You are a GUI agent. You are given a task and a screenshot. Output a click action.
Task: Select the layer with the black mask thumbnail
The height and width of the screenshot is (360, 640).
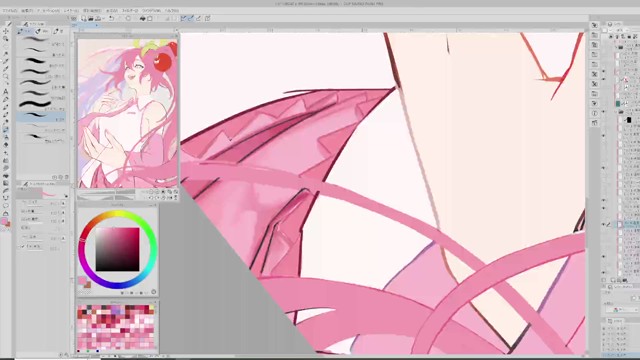point(629,119)
